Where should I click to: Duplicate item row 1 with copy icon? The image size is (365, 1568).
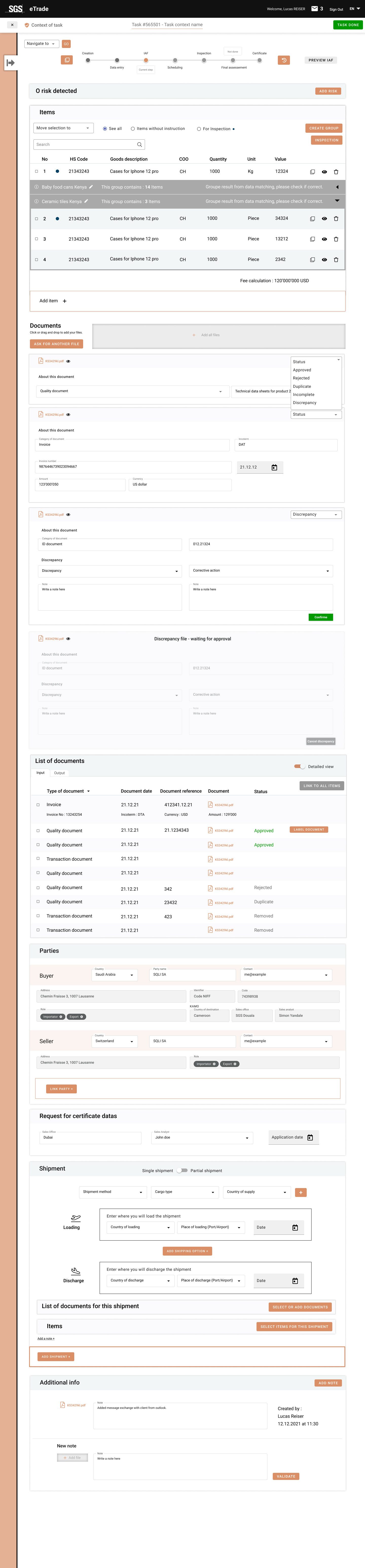[x=313, y=172]
